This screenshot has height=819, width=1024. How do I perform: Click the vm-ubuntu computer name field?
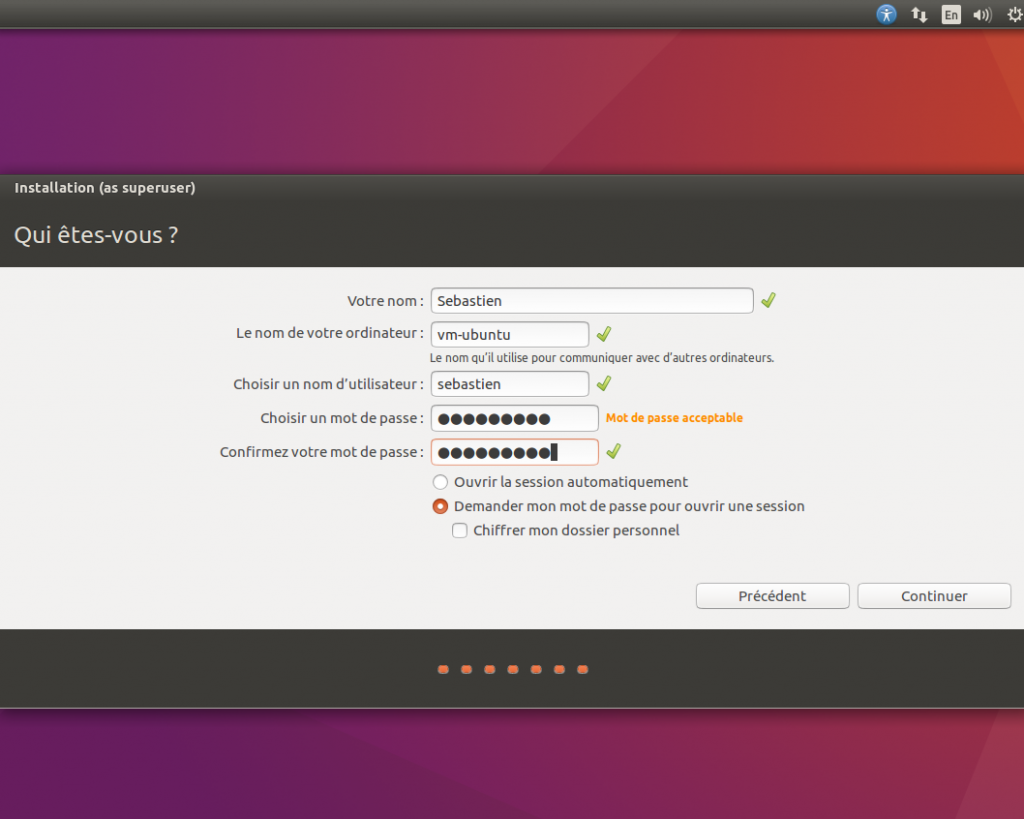click(509, 334)
